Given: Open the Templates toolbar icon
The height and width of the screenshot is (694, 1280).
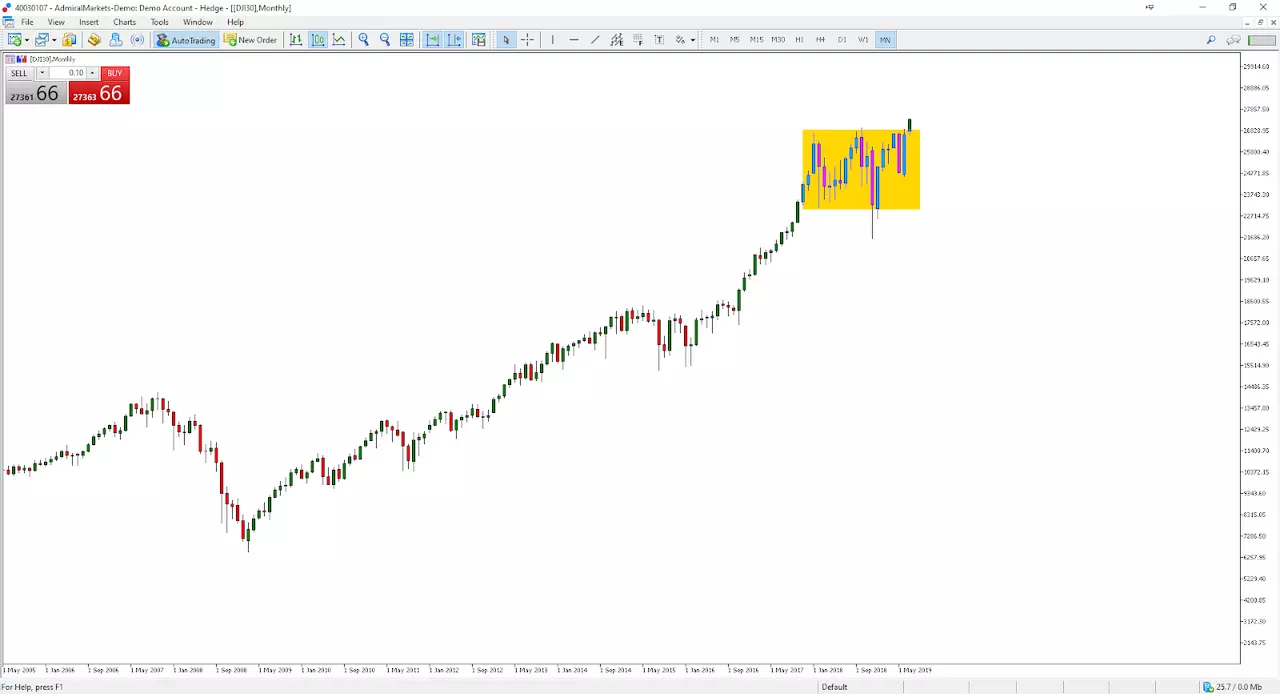Looking at the screenshot, I should 479,40.
